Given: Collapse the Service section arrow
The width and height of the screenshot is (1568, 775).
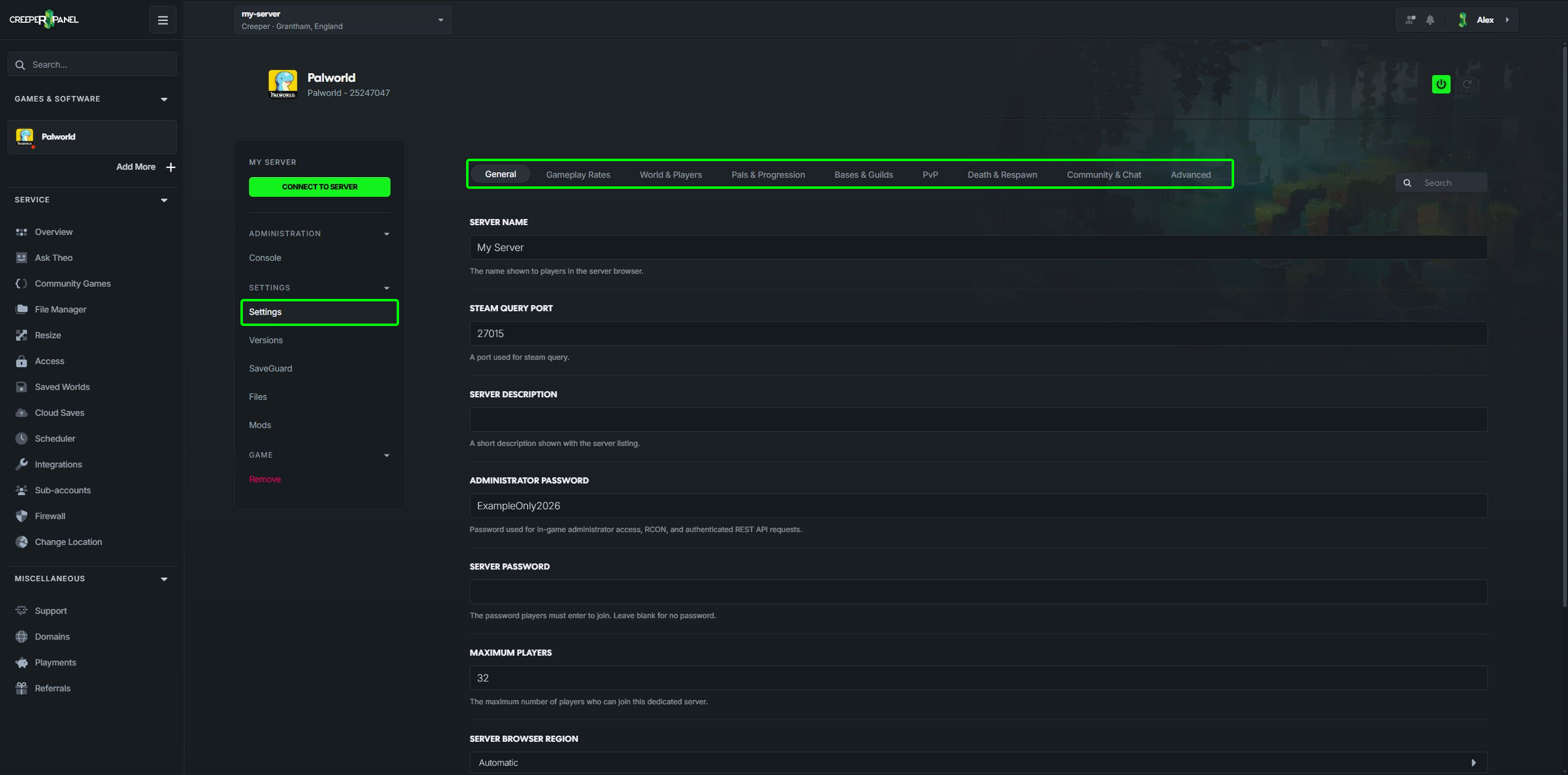Looking at the screenshot, I should (164, 201).
